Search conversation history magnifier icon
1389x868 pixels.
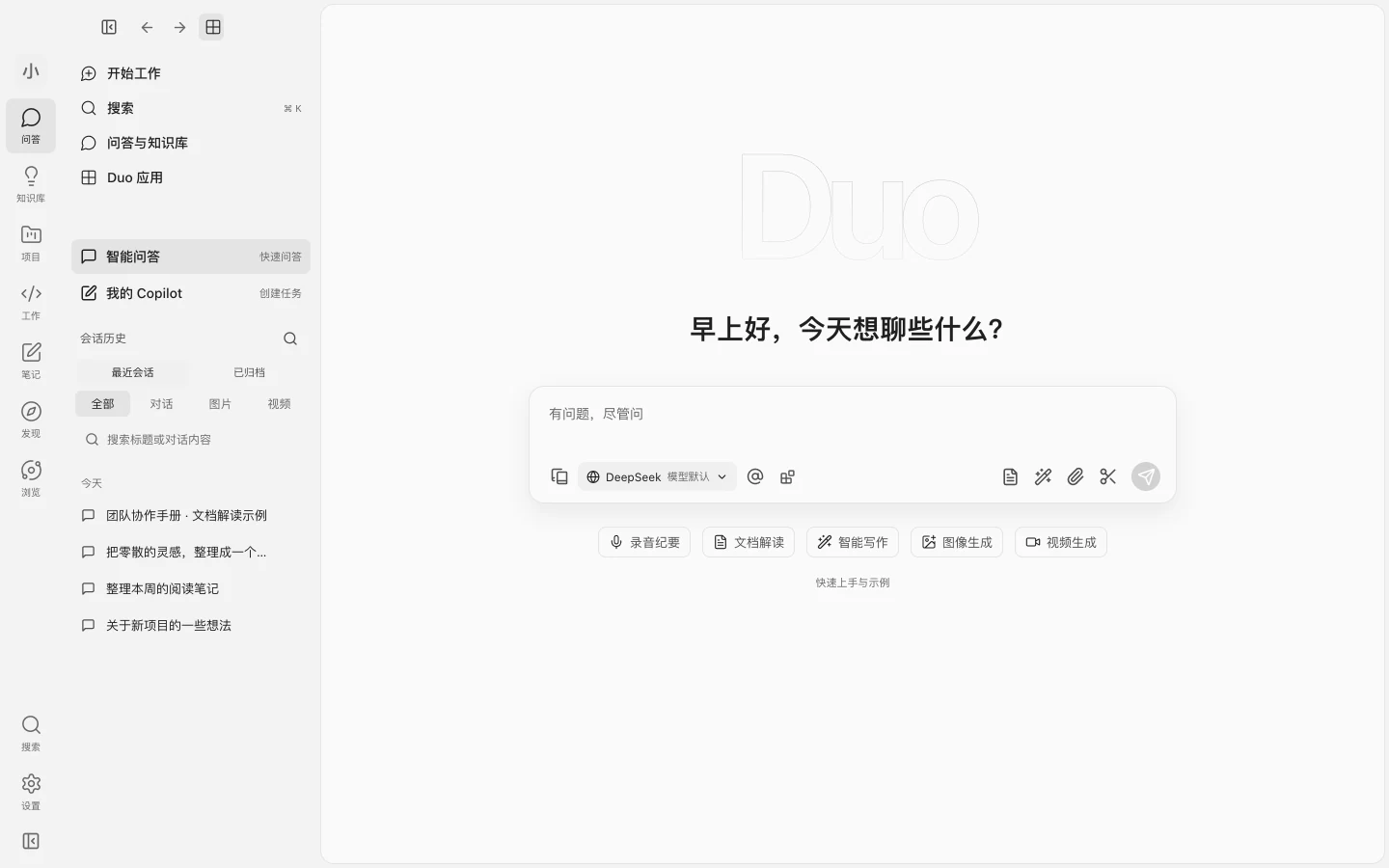click(x=290, y=339)
